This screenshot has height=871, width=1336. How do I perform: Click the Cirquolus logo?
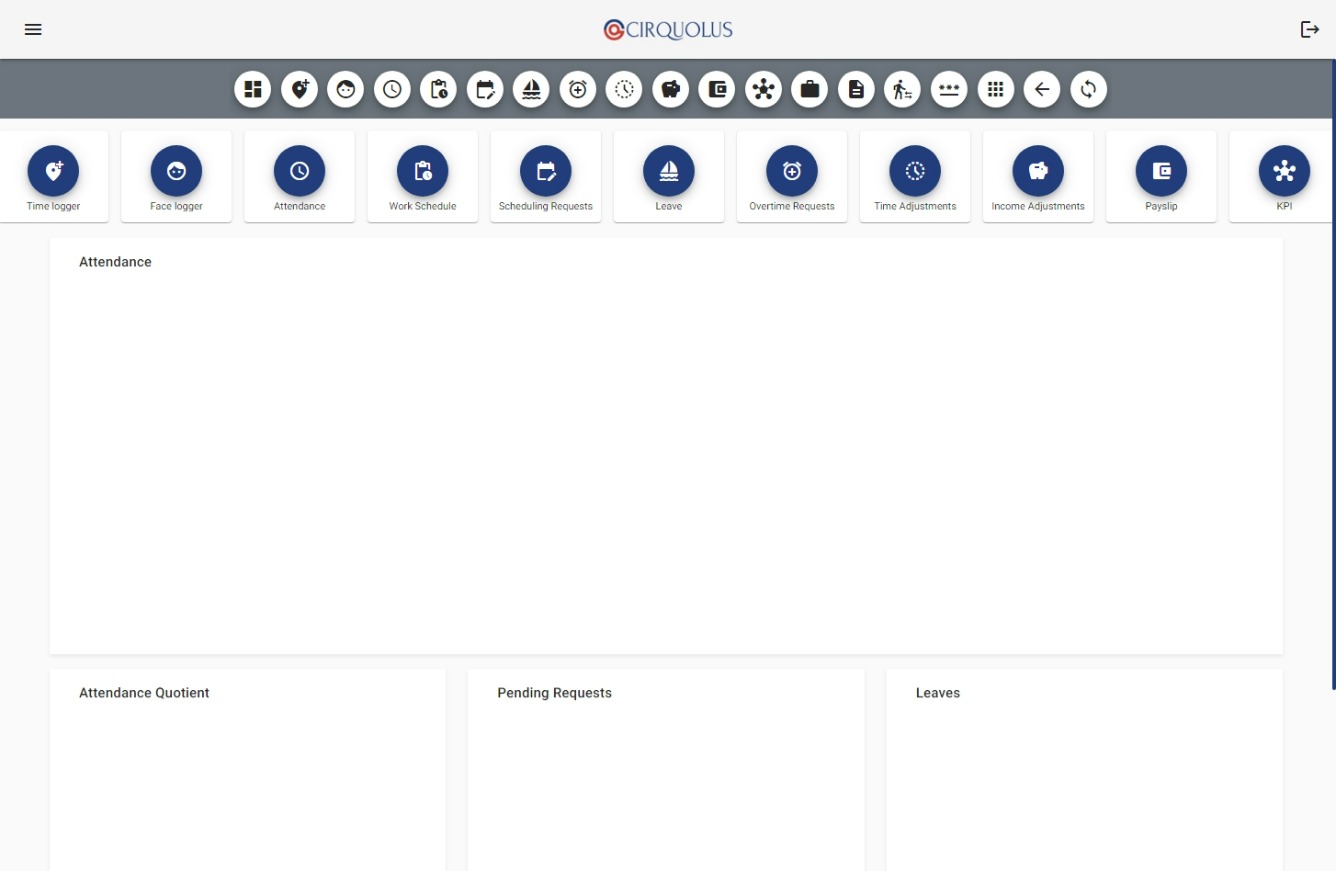pos(668,30)
